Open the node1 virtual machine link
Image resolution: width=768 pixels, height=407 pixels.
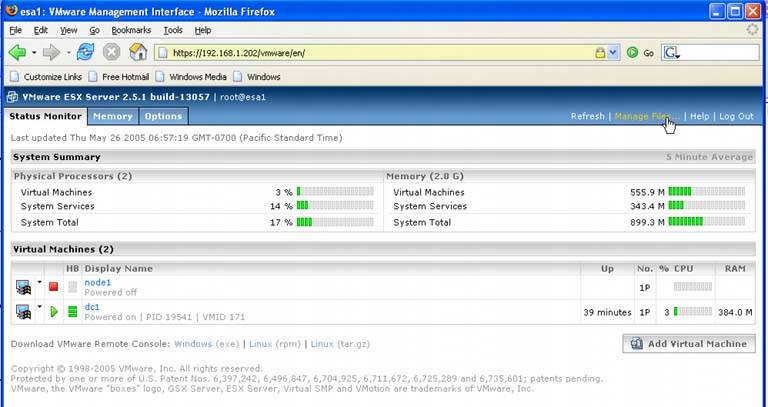click(97, 283)
